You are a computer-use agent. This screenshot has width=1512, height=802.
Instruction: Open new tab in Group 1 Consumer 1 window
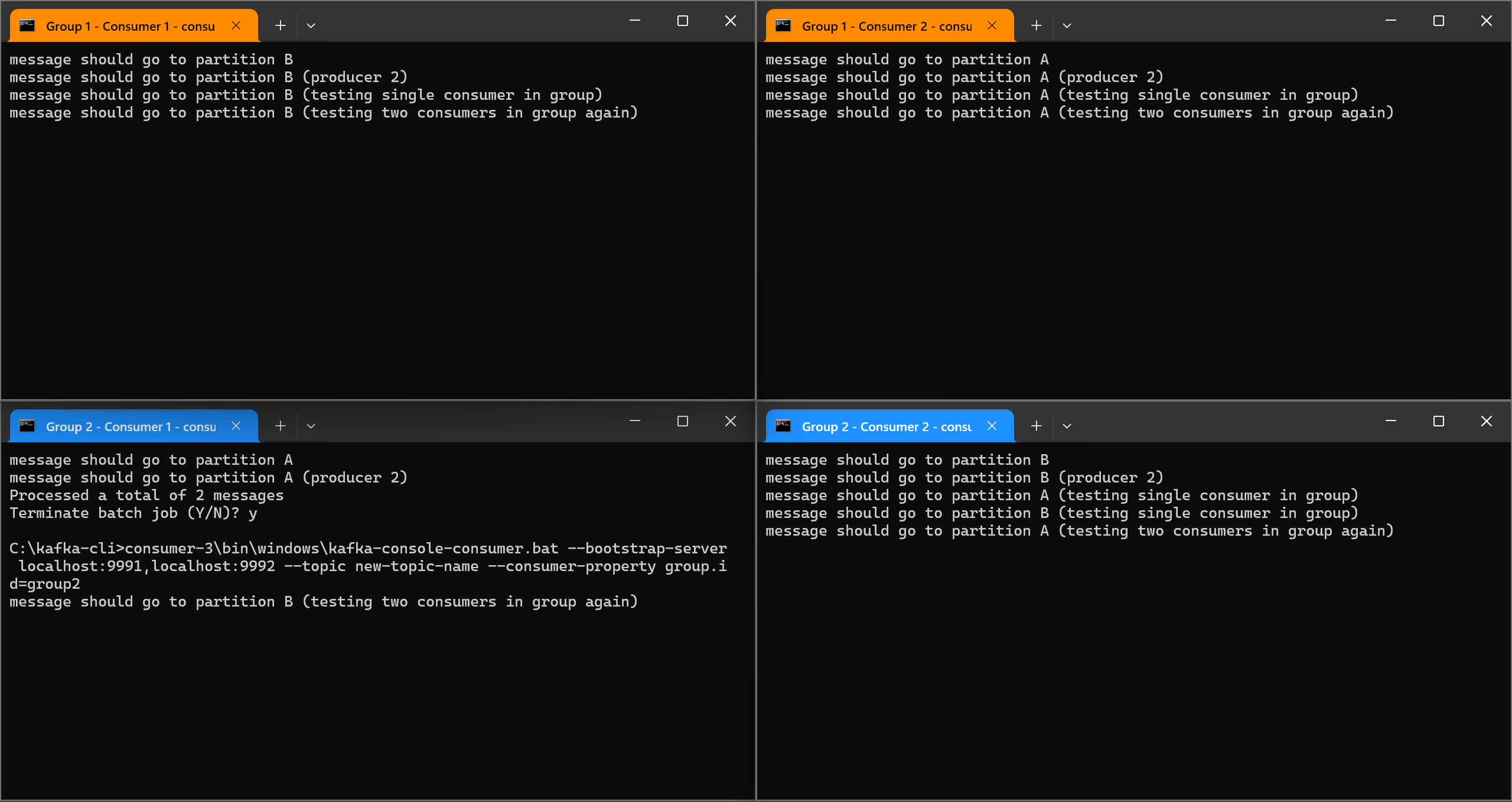click(x=281, y=25)
